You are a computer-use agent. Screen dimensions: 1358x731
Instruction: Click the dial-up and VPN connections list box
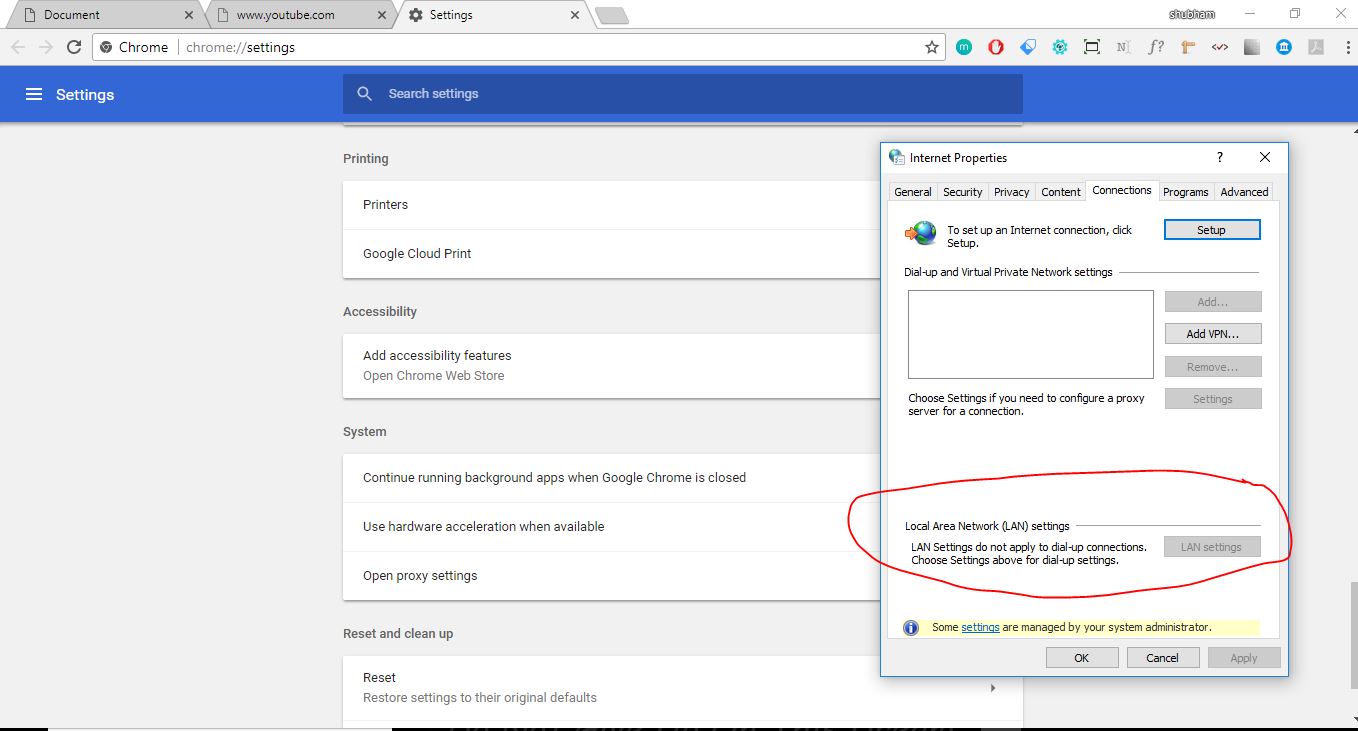point(1031,334)
